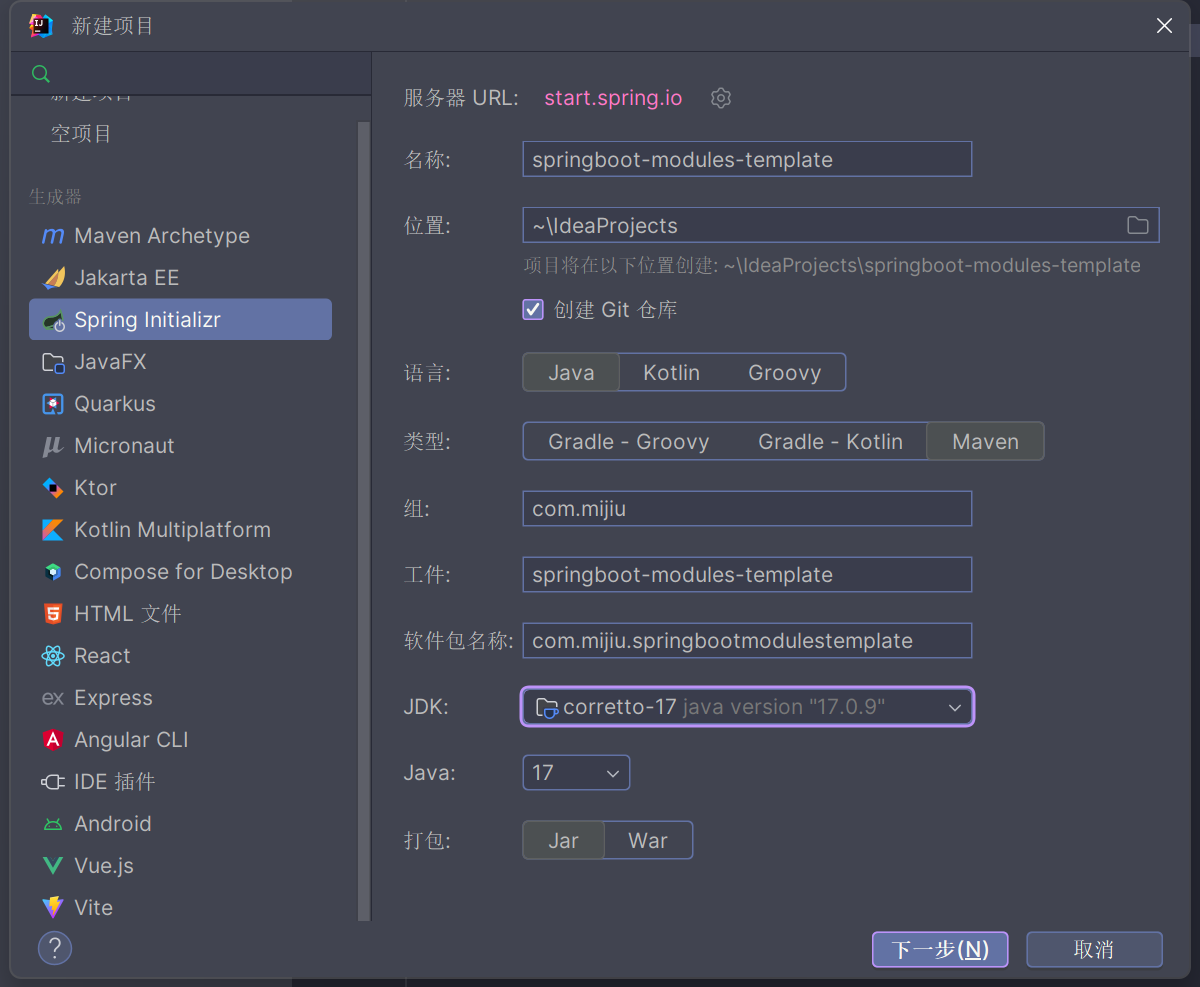Select Kotlin Multiplatform generator entry
Screen dimensions: 1200x987
click(181, 530)
